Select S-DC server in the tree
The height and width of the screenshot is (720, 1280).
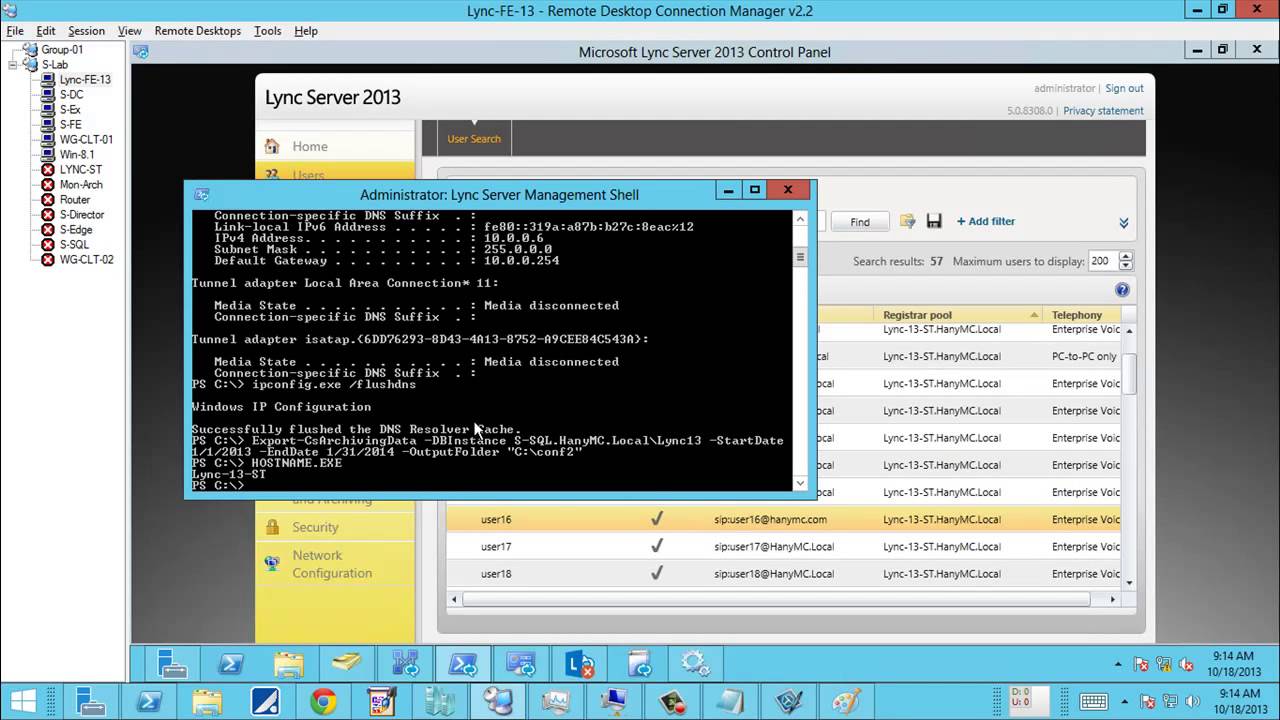pos(71,94)
